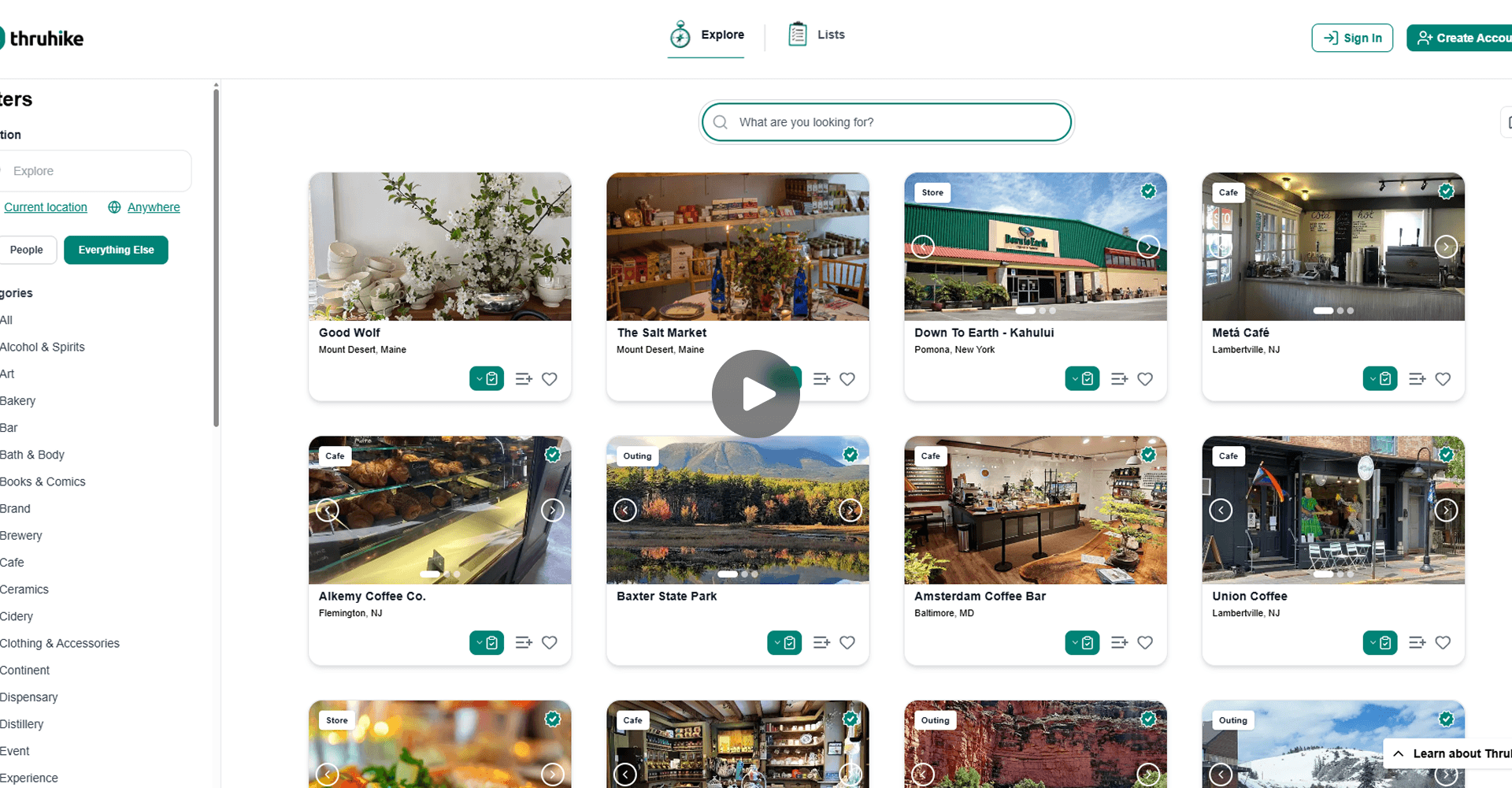Select the Anywhere location link
Viewport: 1512px width, 788px height.
click(x=144, y=207)
